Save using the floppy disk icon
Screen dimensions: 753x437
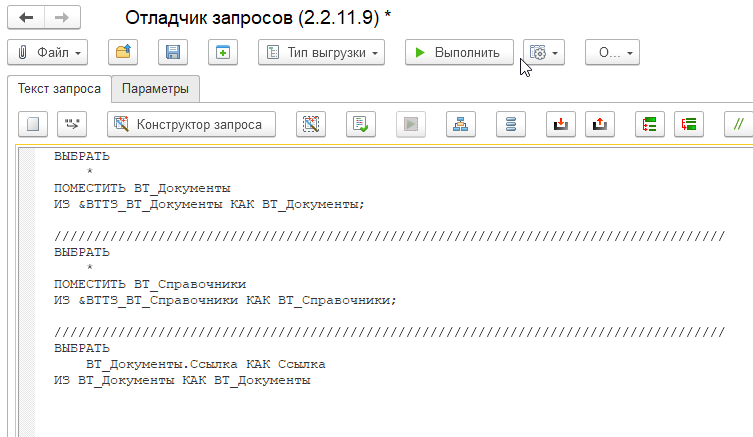pyautogui.click(x=173, y=52)
